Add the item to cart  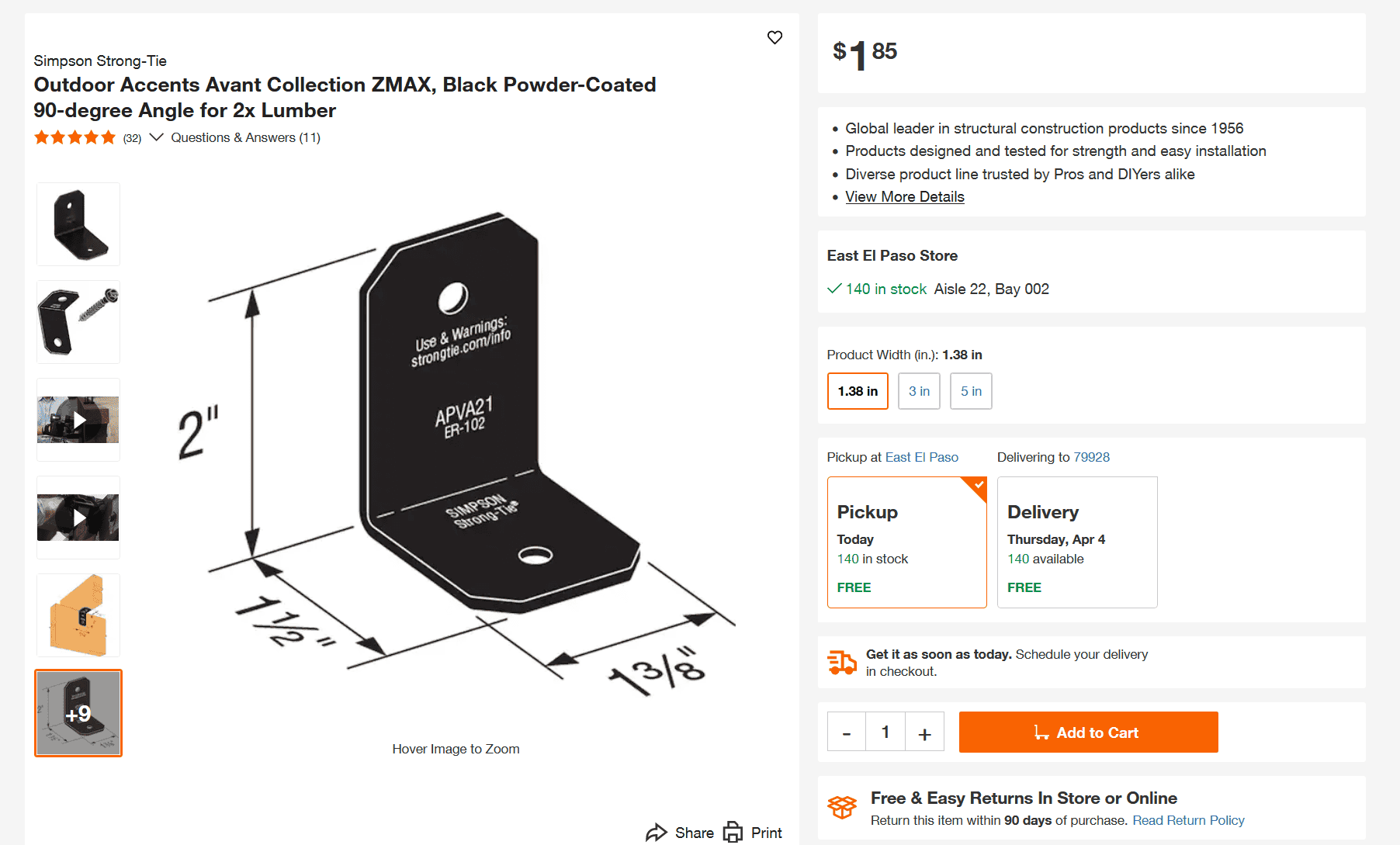coord(1088,732)
